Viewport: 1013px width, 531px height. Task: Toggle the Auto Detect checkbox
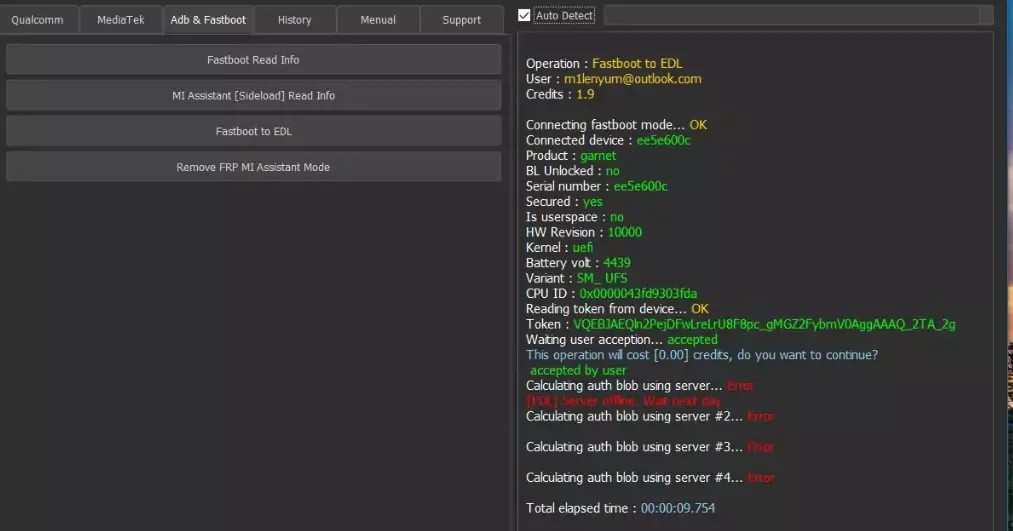pyautogui.click(x=525, y=16)
